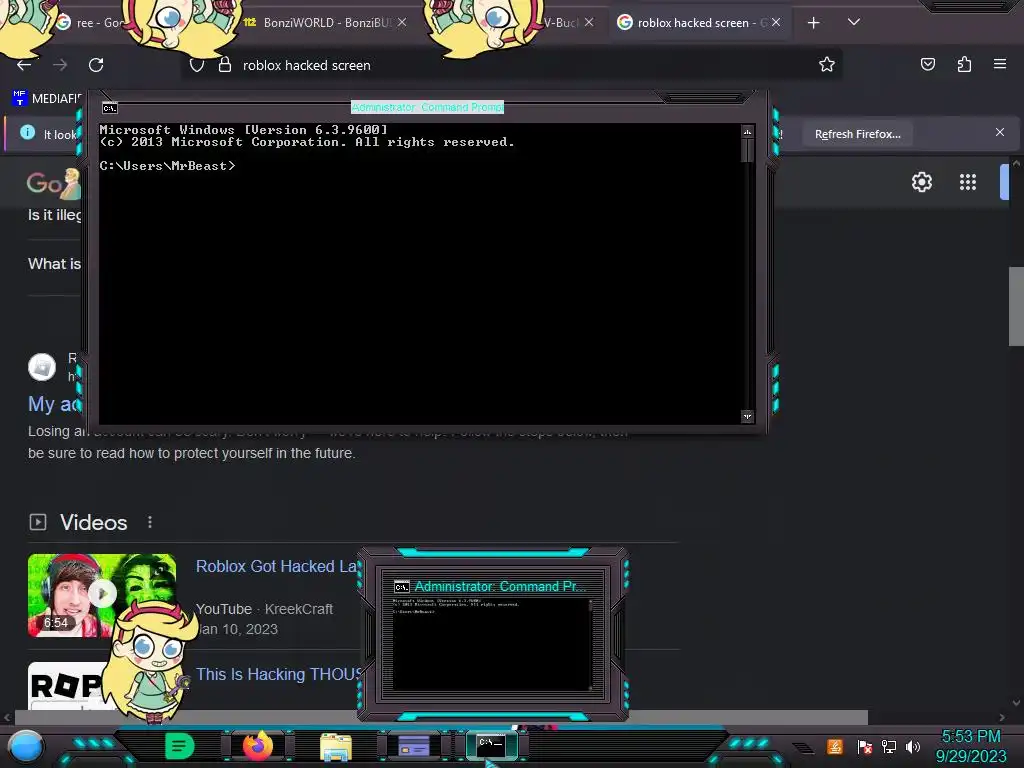Open Firefox extensions puzzle icon
The width and height of the screenshot is (1024, 768).
tap(964, 64)
